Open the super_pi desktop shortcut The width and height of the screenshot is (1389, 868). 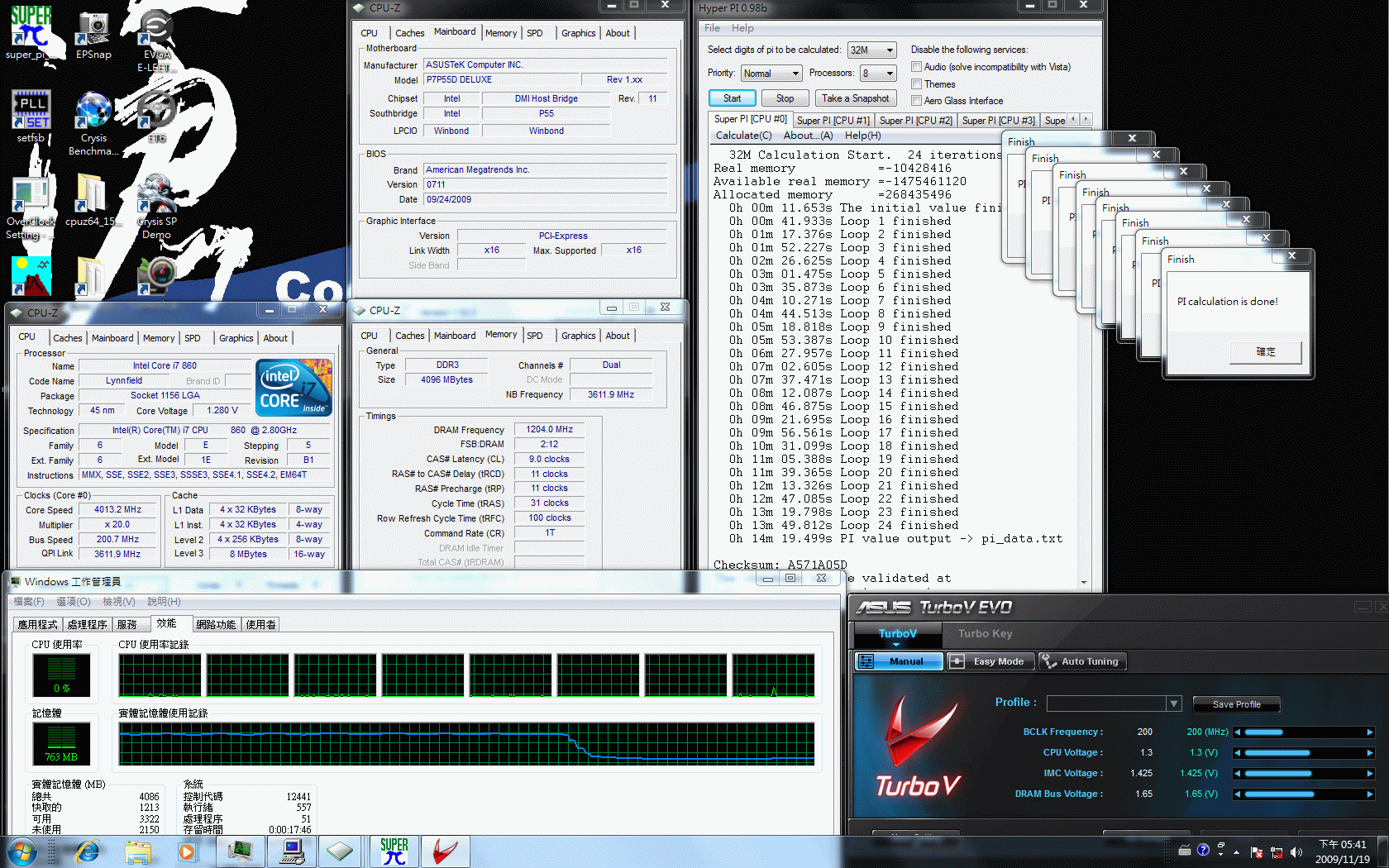(x=31, y=32)
